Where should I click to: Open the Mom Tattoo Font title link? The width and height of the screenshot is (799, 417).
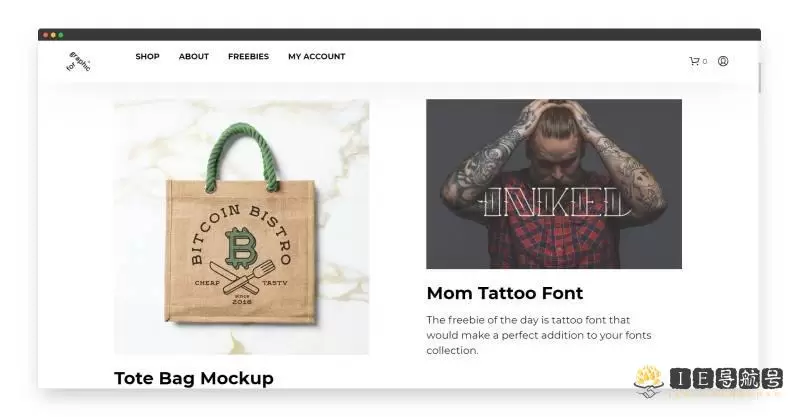tap(504, 293)
